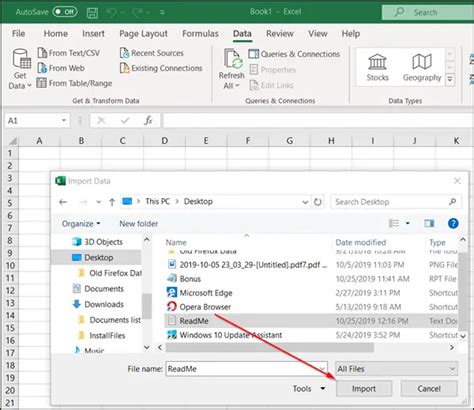Screen dimensions: 474x410
Task: Click the Search Desktop field
Action: point(396,202)
